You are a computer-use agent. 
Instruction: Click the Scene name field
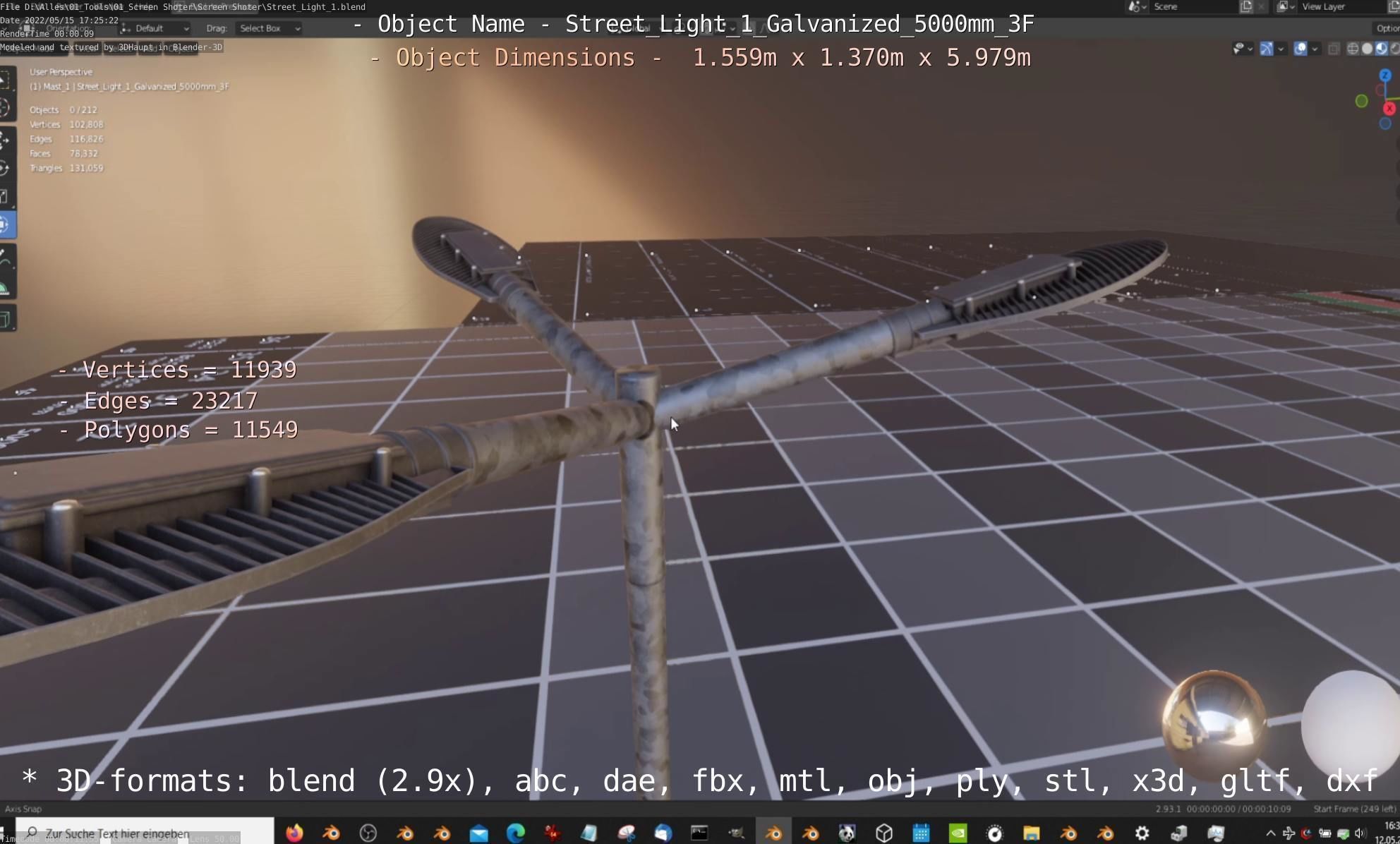[x=1193, y=6]
